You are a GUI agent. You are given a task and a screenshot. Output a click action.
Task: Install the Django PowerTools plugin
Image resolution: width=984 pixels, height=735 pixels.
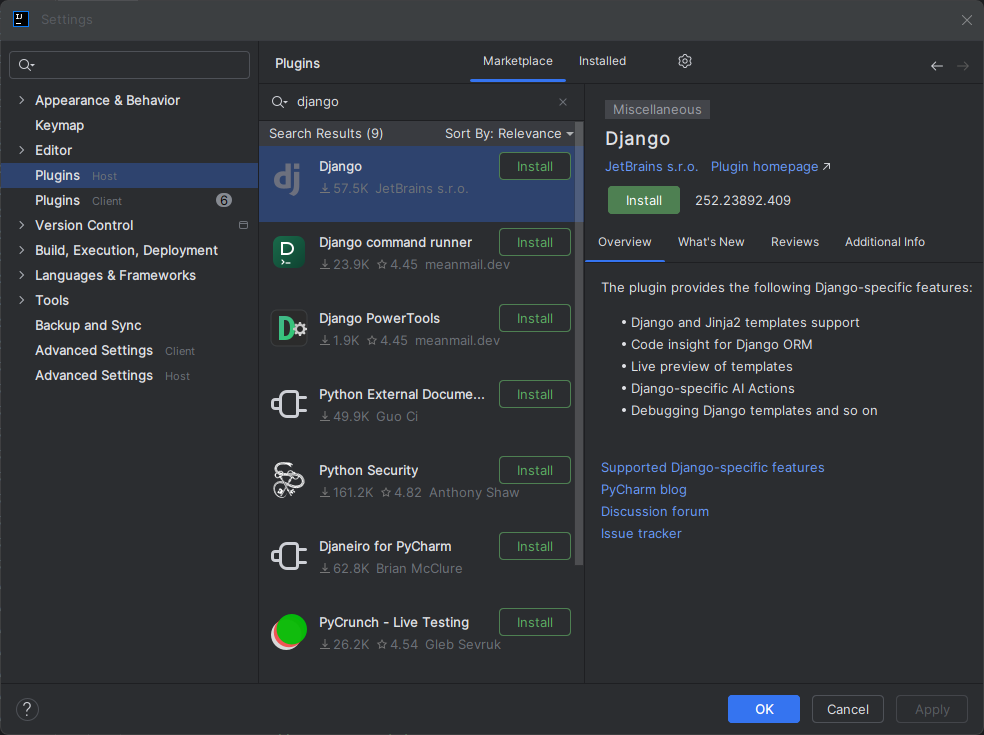tap(535, 318)
